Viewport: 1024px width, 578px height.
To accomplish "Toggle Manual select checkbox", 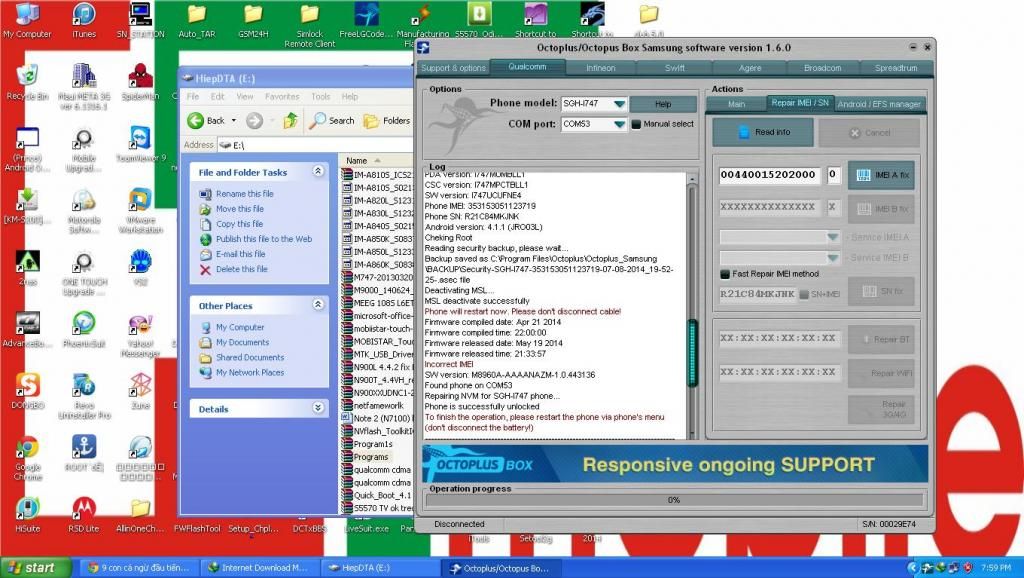I will point(636,123).
